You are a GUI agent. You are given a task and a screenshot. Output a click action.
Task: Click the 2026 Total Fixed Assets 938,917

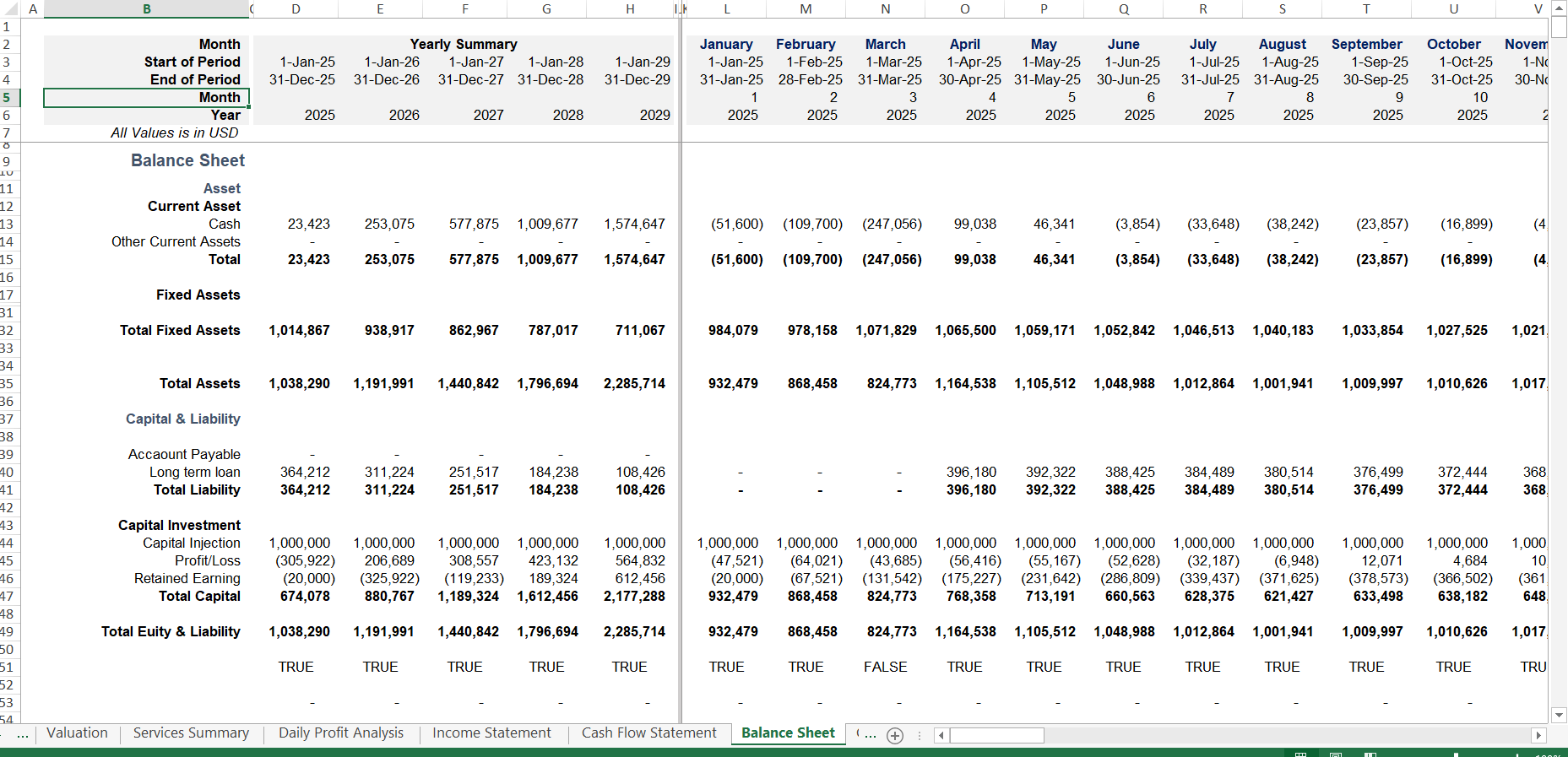(x=389, y=330)
